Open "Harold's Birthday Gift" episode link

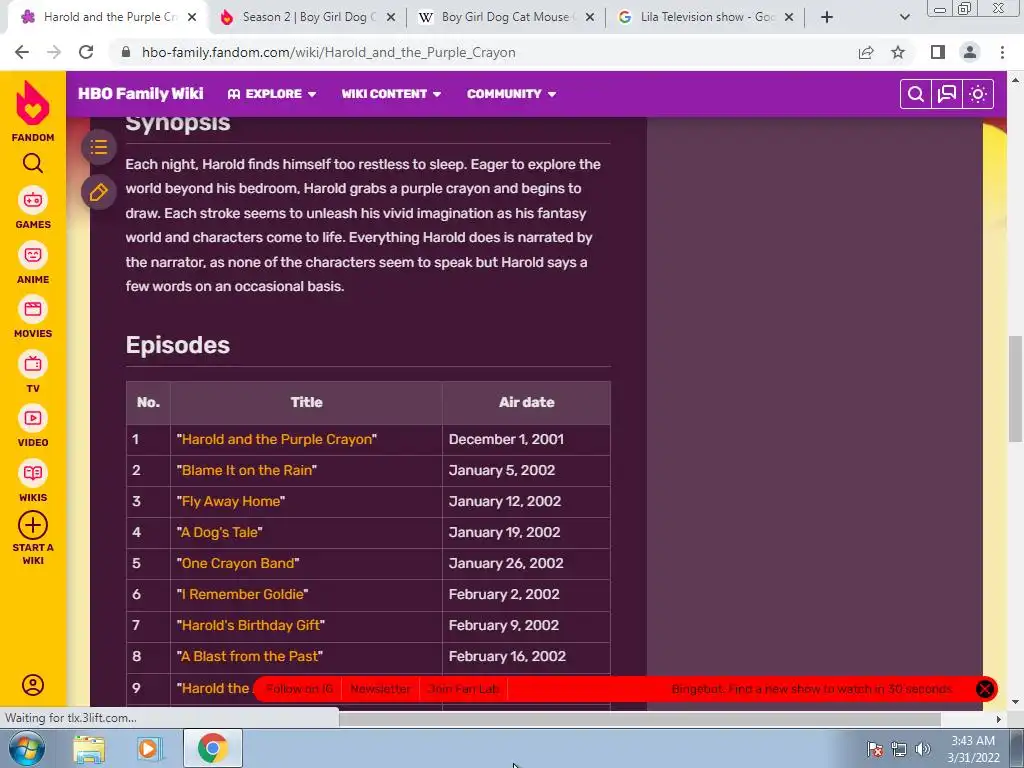pos(251,625)
